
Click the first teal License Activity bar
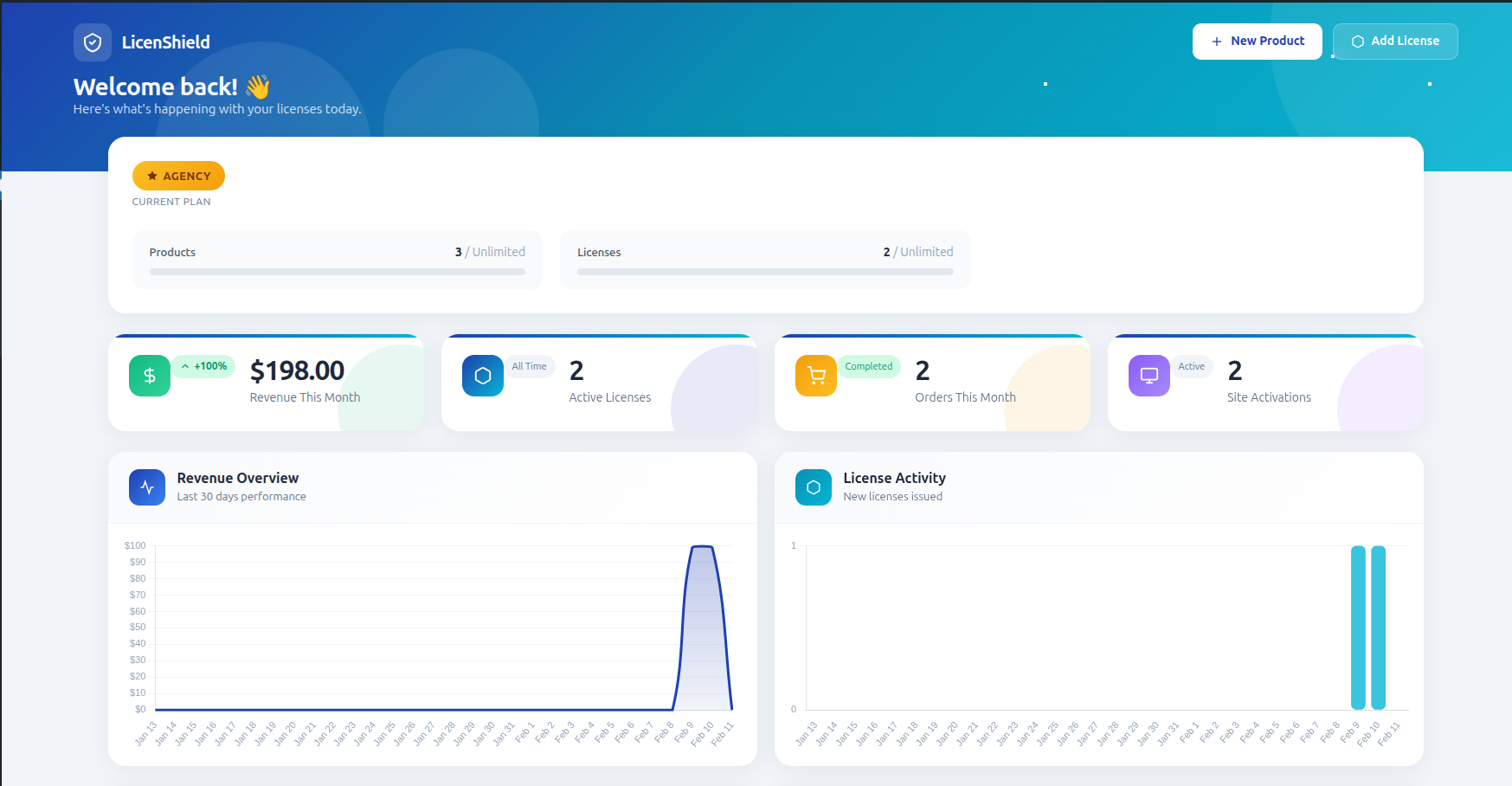1358,628
